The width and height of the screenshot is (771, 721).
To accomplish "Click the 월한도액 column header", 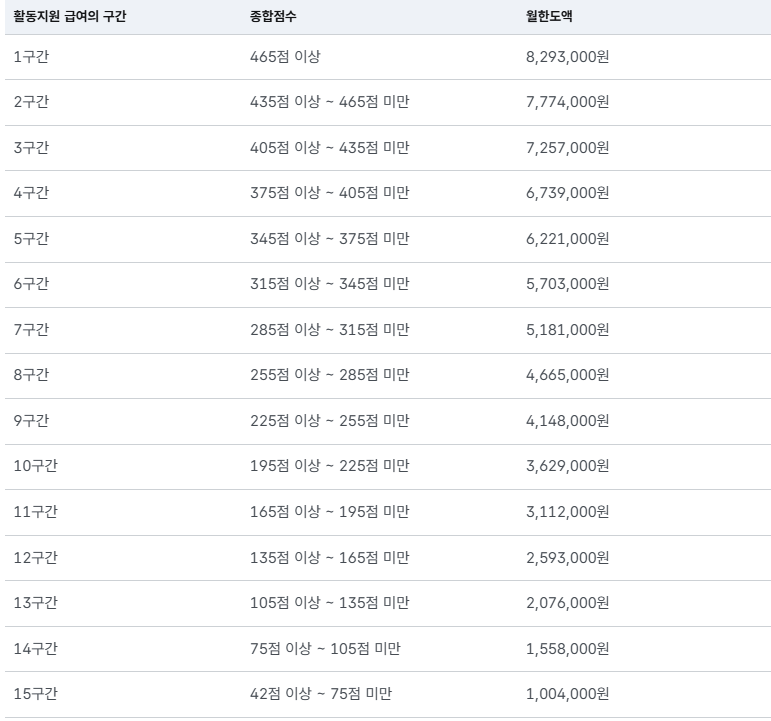I will click(x=549, y=17).
